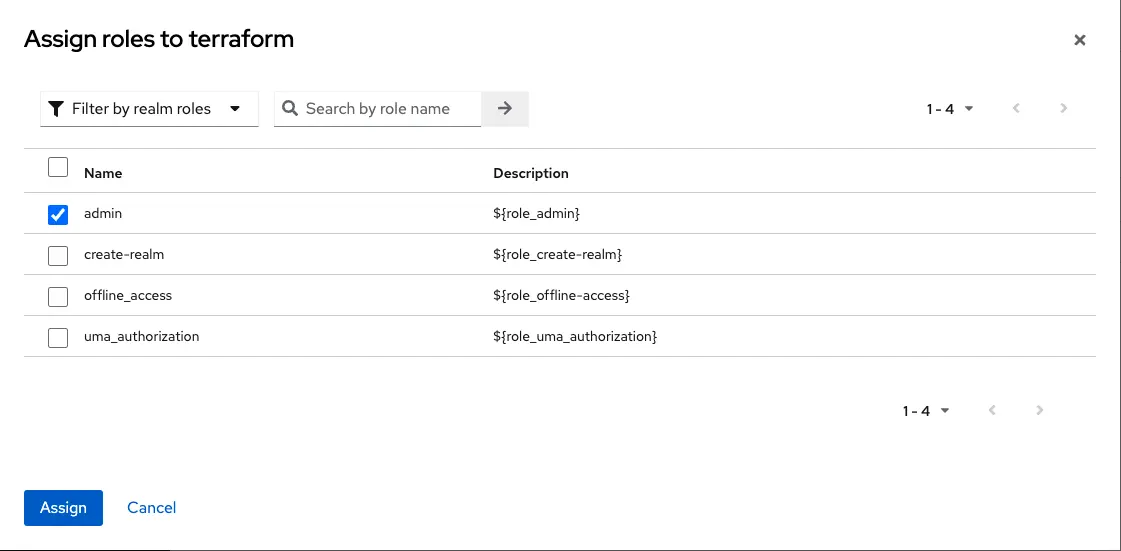Check the create-realm role checkbox
1121x551 pixels.
tap(58, 255)
